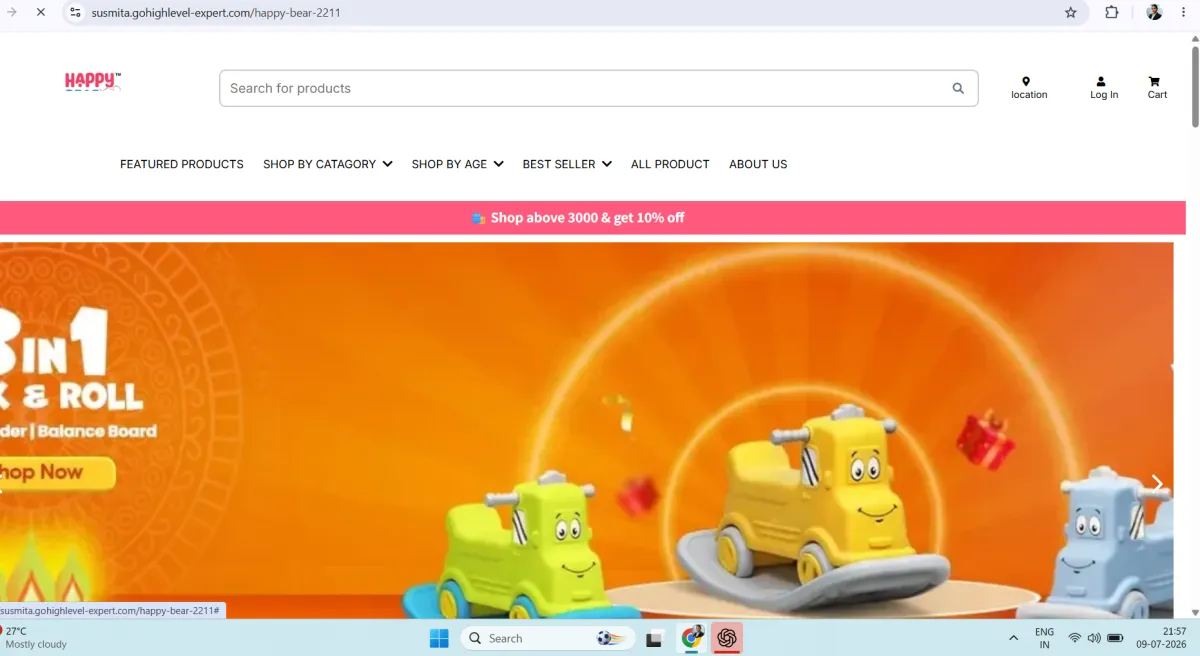This screenshot has width=1200, height=656.
Task: Go to About Us page
Action: 758,164
